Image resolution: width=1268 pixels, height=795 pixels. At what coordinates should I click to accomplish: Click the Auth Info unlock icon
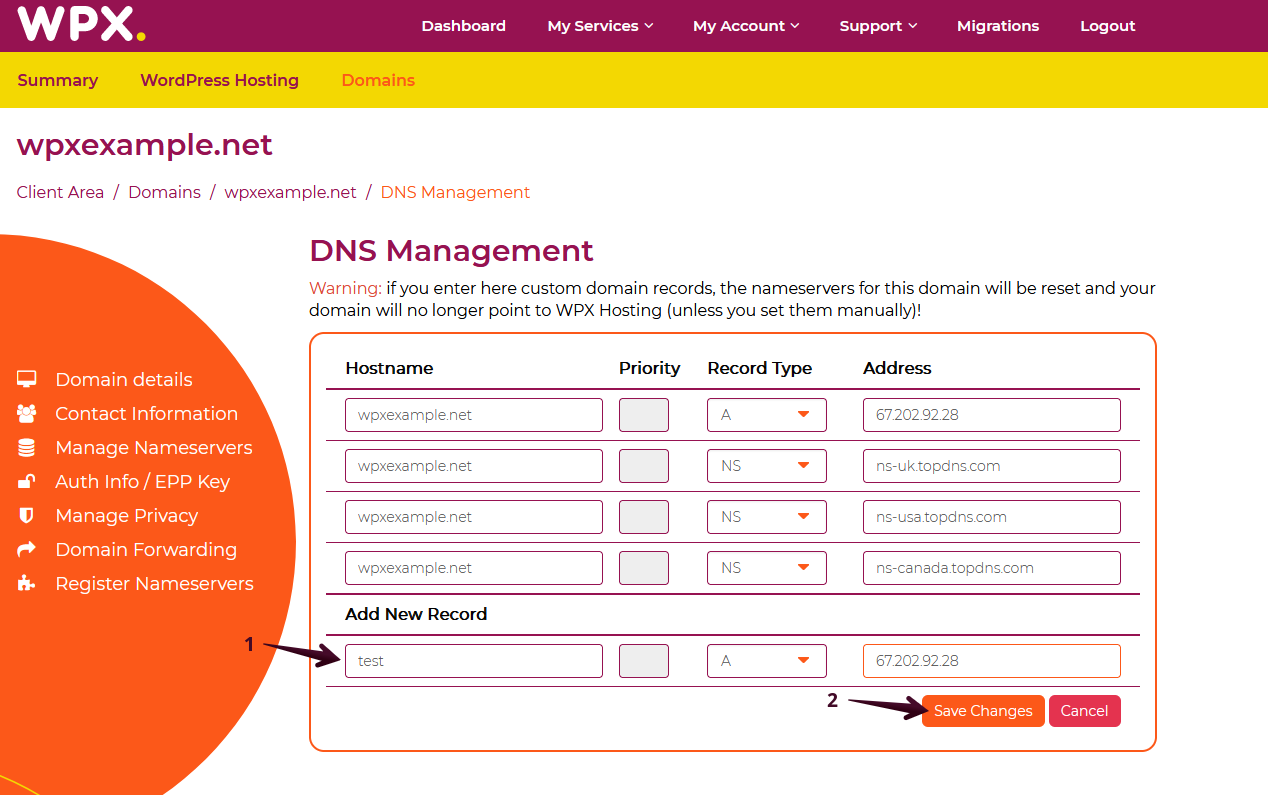coord(27,481)
